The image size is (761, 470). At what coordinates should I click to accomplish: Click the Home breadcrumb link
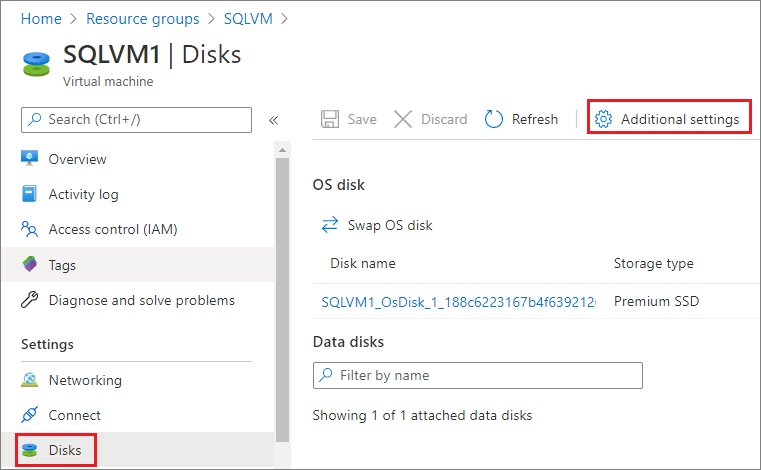click(40, 19)
